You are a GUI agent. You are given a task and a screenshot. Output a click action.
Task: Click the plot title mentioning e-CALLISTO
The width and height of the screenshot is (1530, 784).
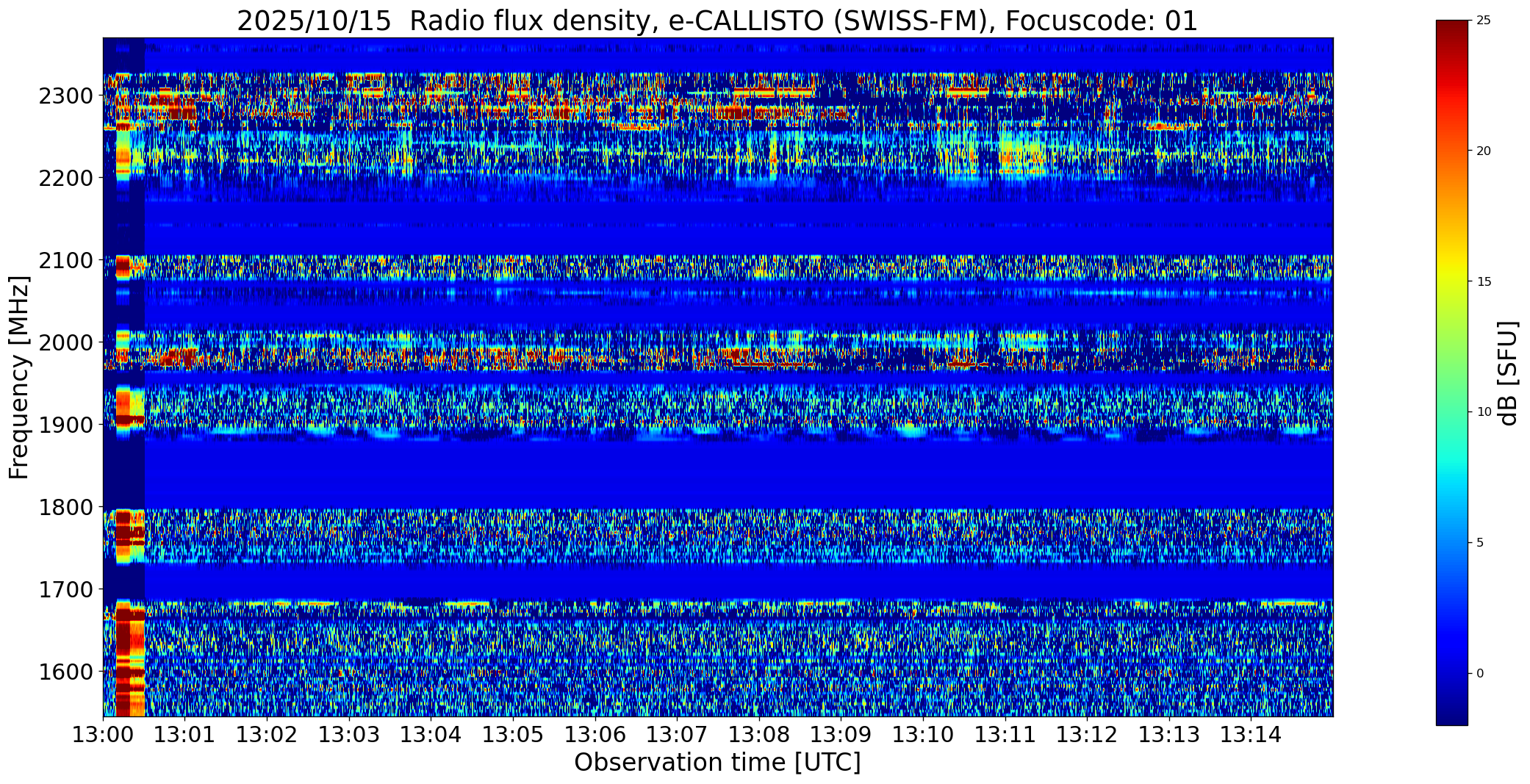click(x=717, y=21)
